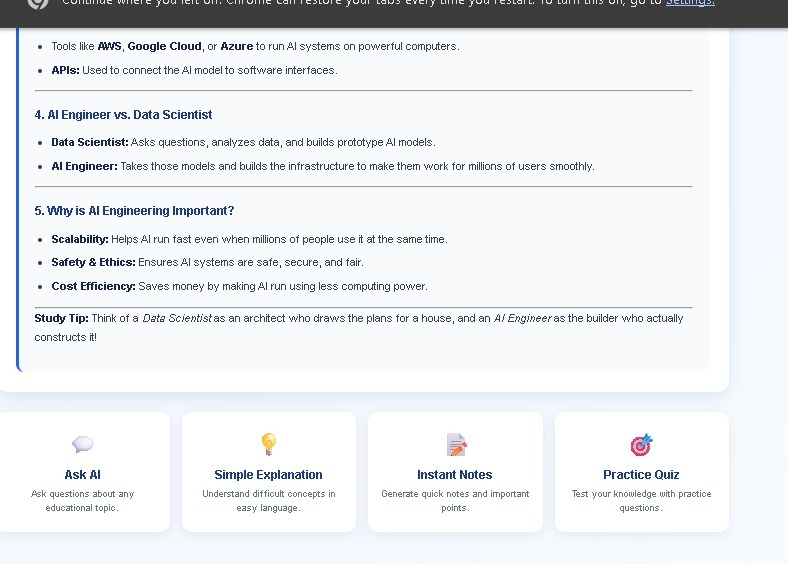Click the Ask AI speech bubble icon
Viewport: 788px width, 564px height.
(x=82, y=444)
